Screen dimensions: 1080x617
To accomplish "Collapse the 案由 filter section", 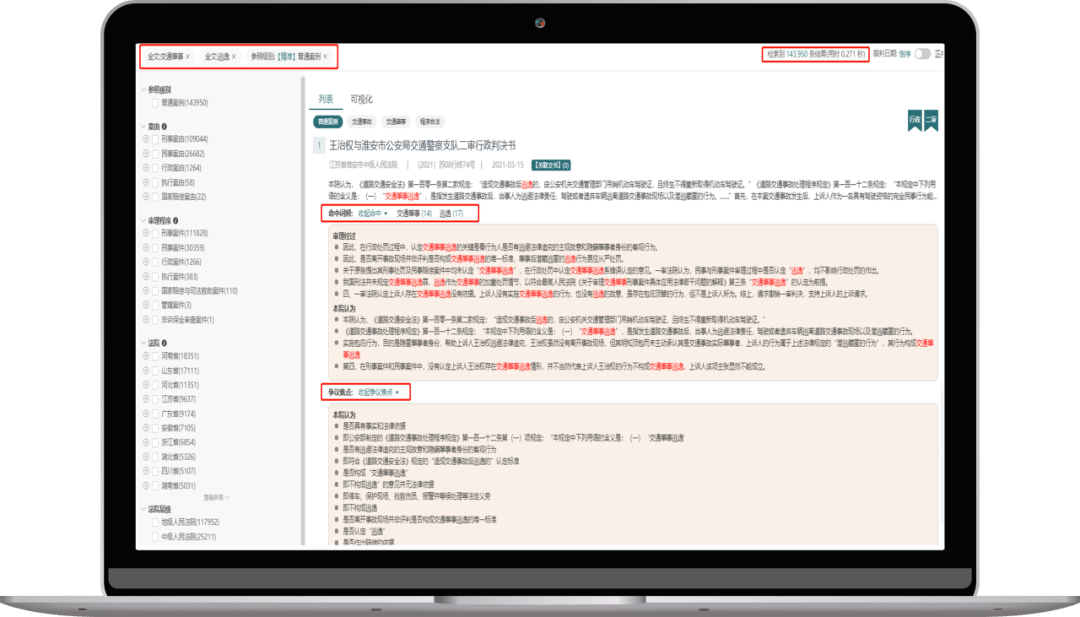I will tap(144, 127).
